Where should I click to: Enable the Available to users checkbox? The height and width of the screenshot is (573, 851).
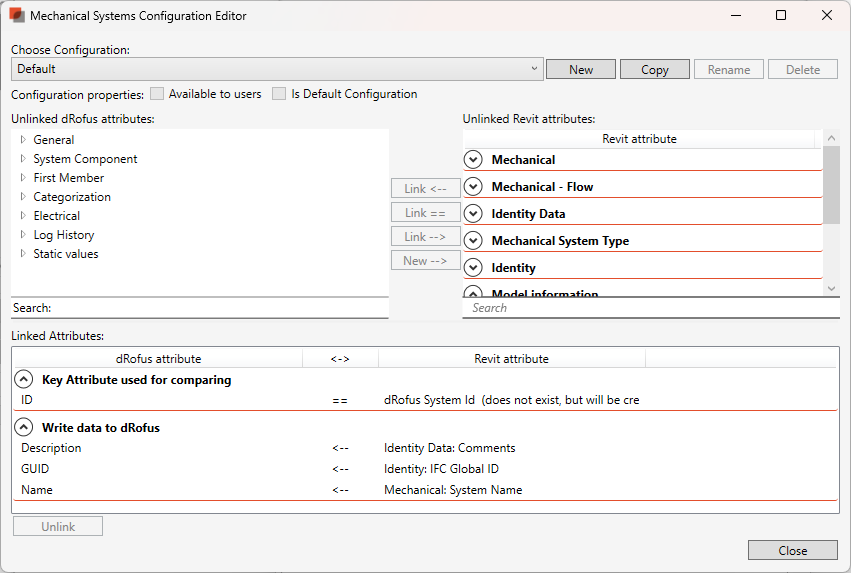pyautogui.click(x=157, y=94)
